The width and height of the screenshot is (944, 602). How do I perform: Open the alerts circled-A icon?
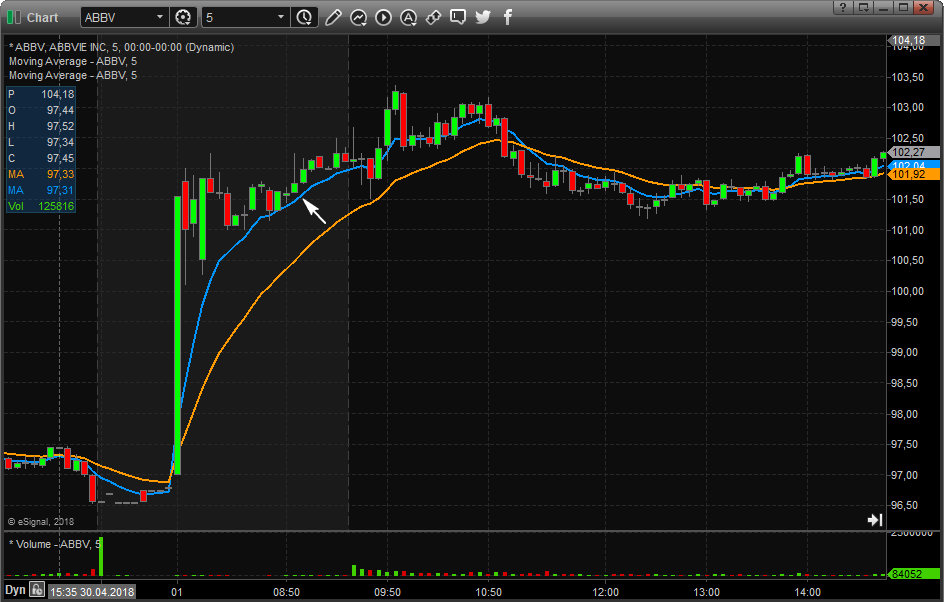coord(408,18)
